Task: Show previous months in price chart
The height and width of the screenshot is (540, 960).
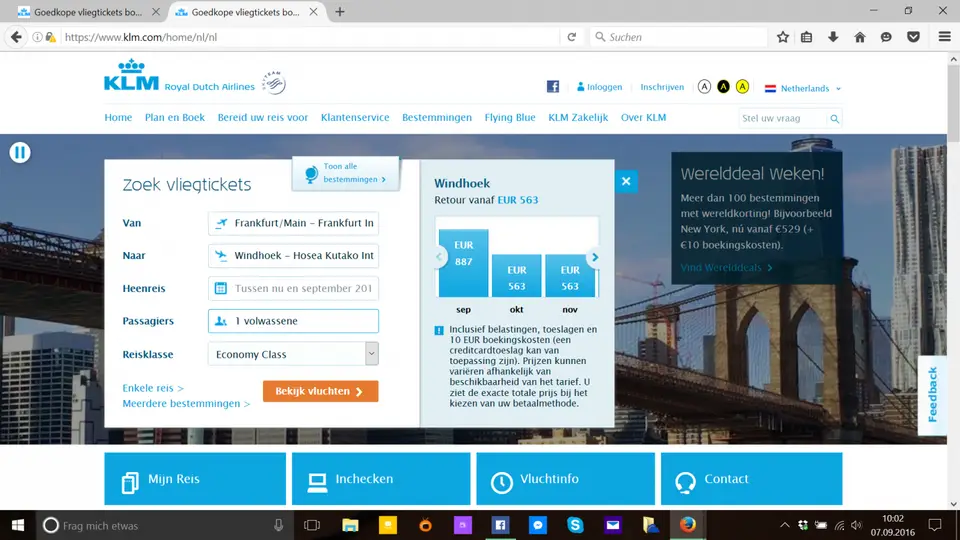Action: (x=439, y=257)
